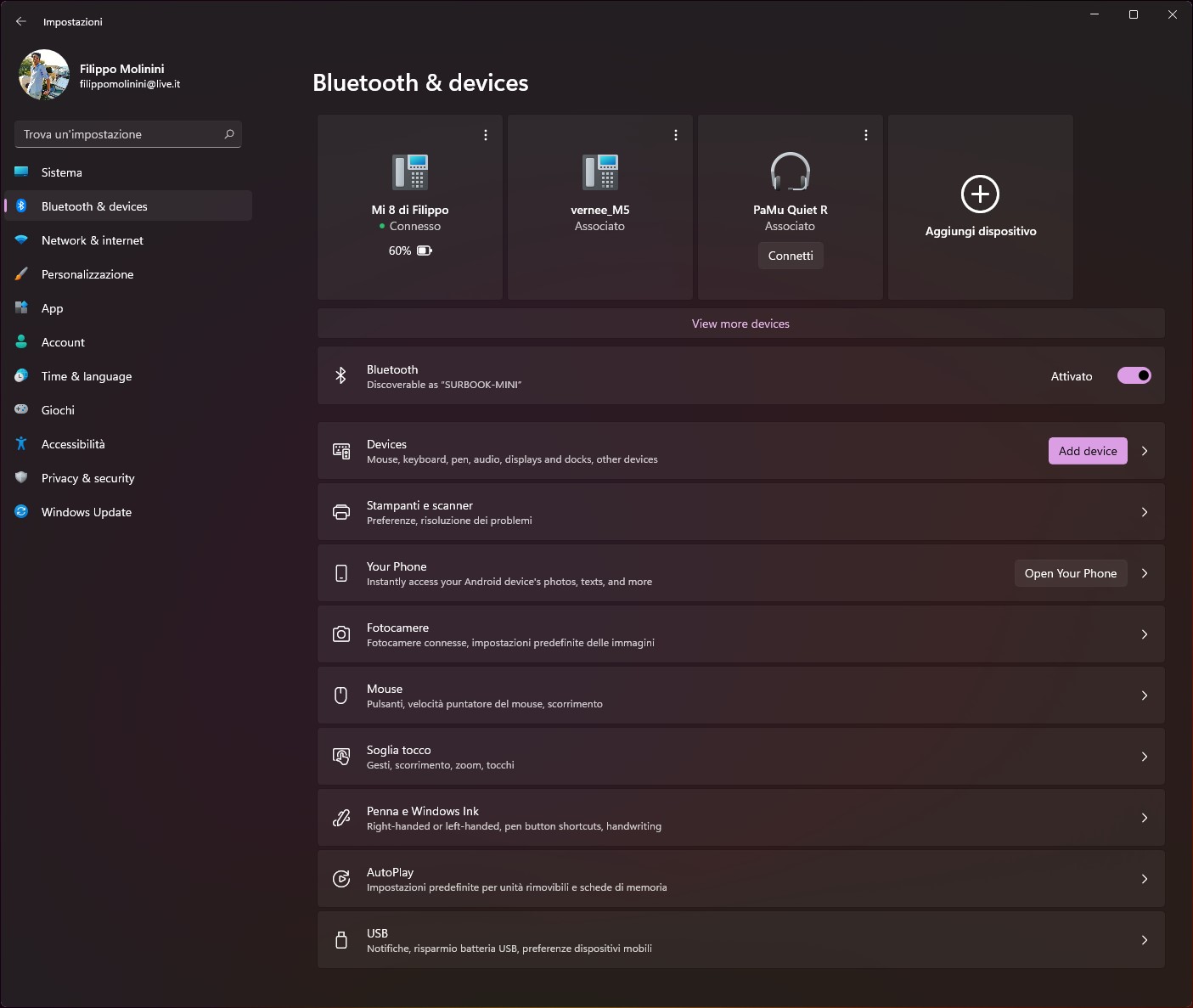
Task: Click the Mi 8 di Filippo phone icon
Action: [x=410, y=172]
